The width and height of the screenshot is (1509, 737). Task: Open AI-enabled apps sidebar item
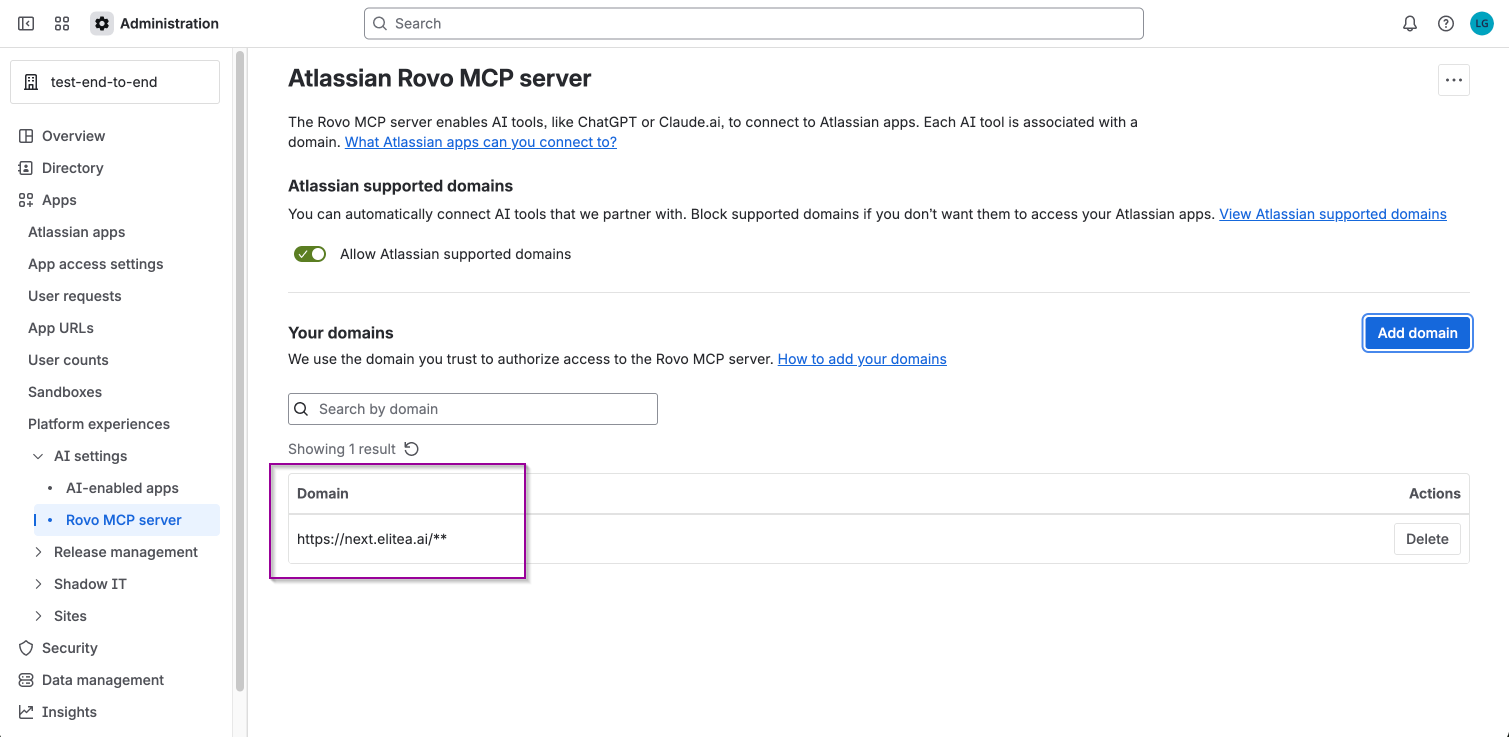click(x=122, y=488)
